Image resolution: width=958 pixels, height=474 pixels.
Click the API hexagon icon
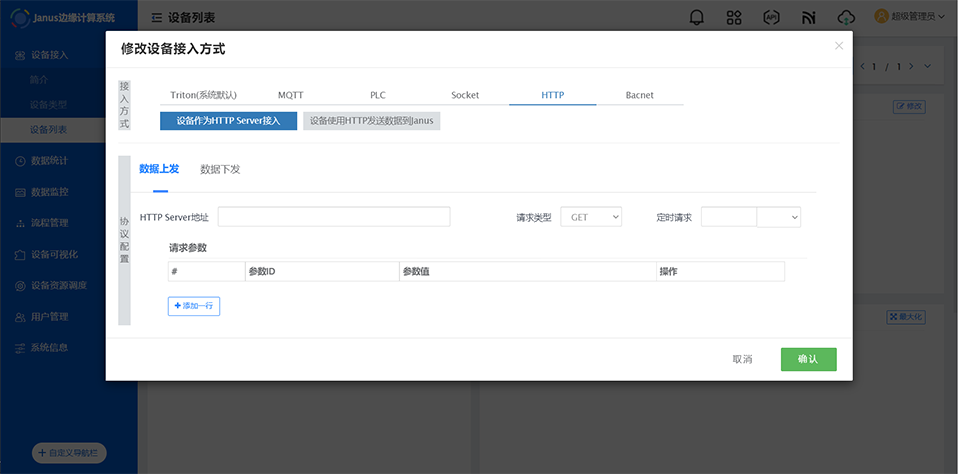[771, 17]
